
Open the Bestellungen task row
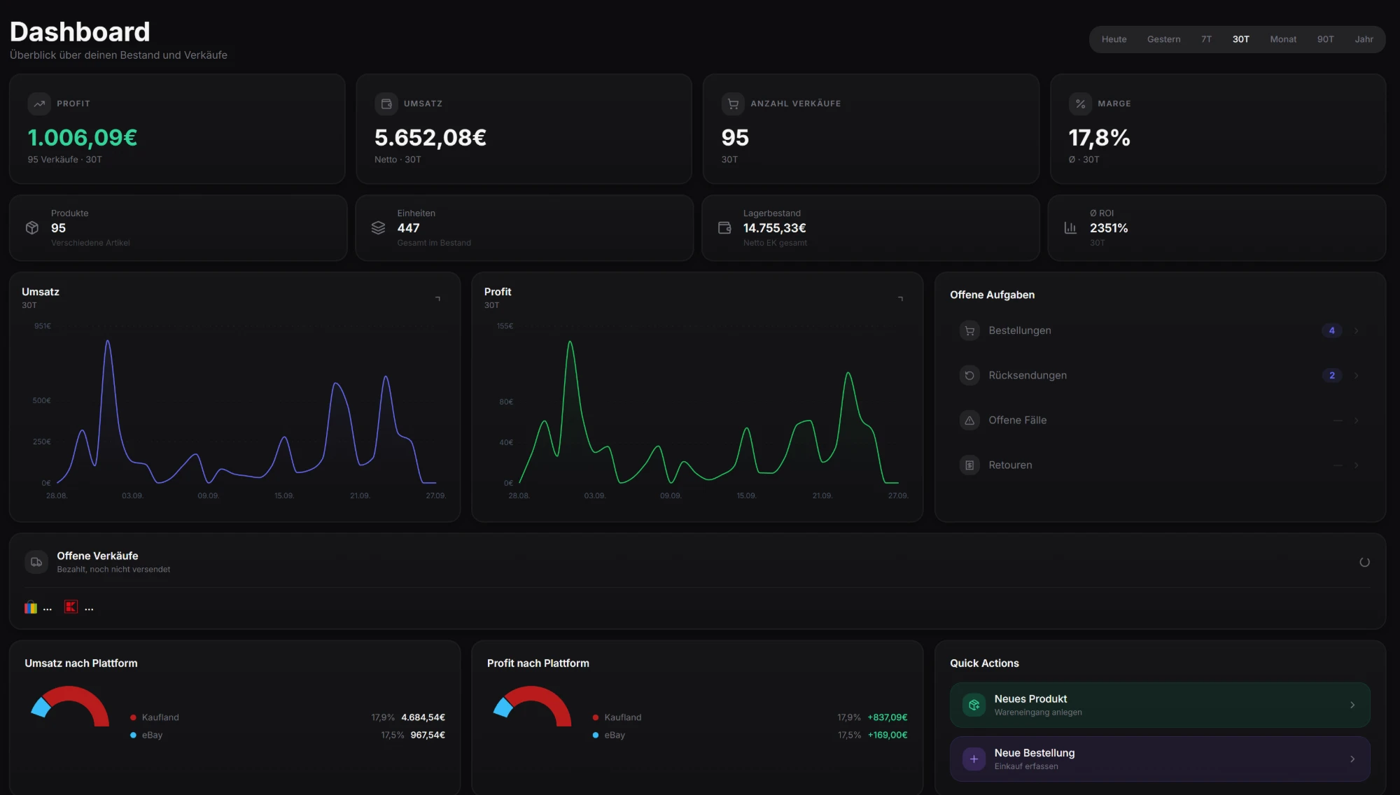click(1160, 331)
